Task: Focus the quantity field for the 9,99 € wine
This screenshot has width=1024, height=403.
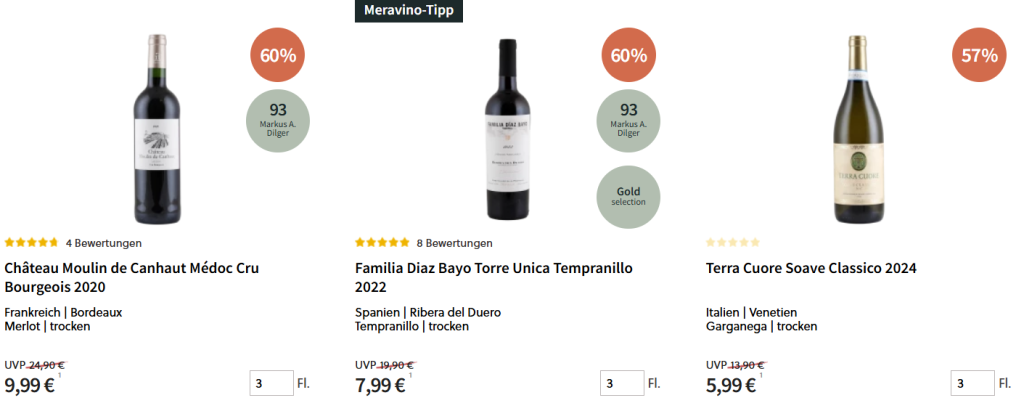Action: tap(271, 384)
